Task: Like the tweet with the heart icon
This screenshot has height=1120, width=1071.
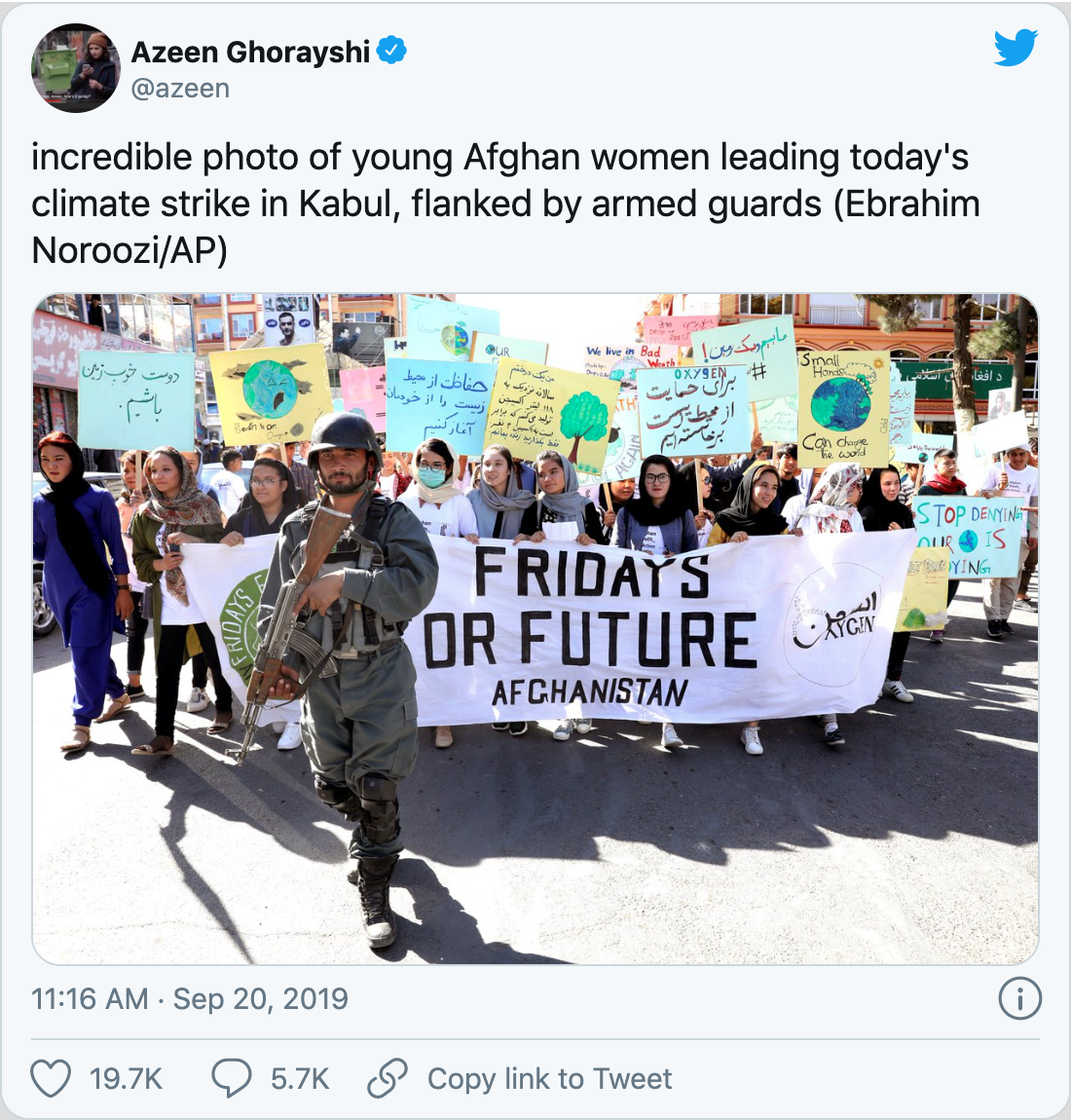Action: [x=51, y=1078]
